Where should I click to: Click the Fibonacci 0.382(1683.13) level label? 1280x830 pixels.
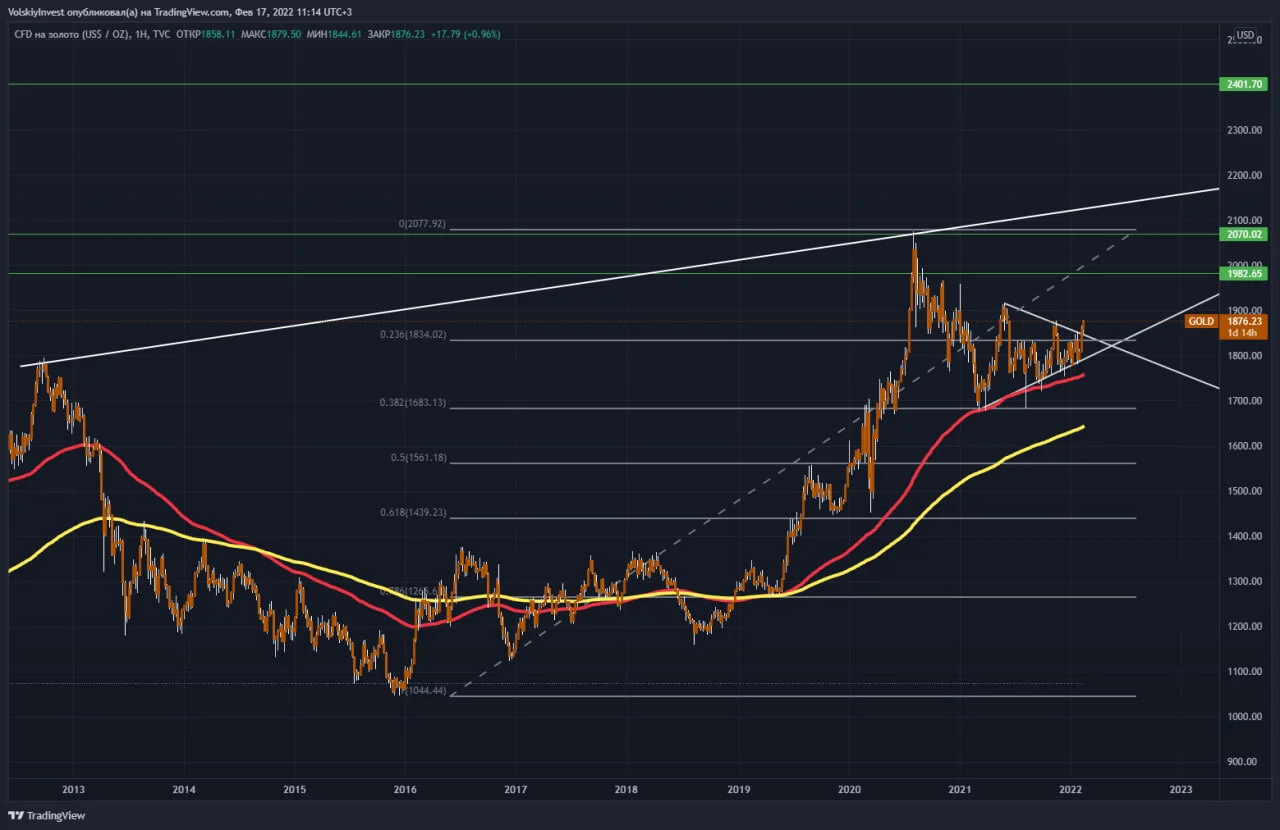pos(413,403)
